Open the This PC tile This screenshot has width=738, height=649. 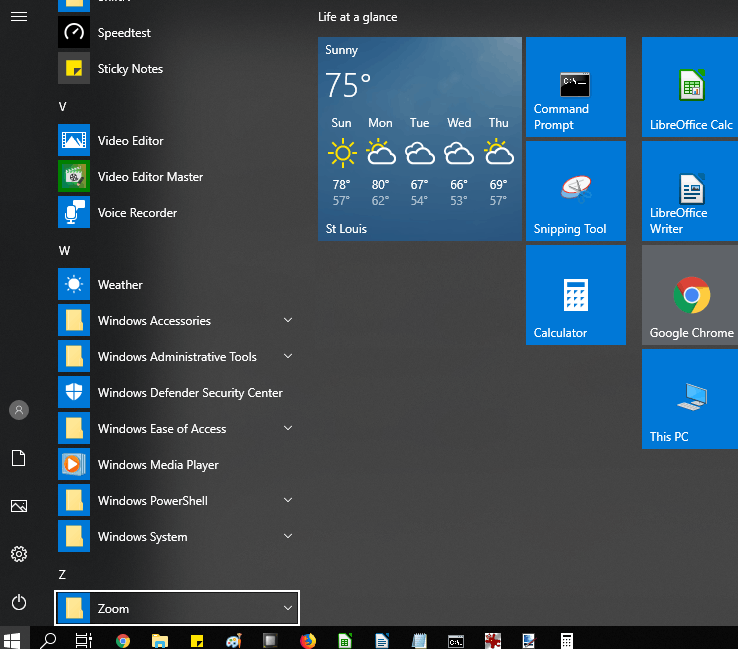tap(690, 399)
